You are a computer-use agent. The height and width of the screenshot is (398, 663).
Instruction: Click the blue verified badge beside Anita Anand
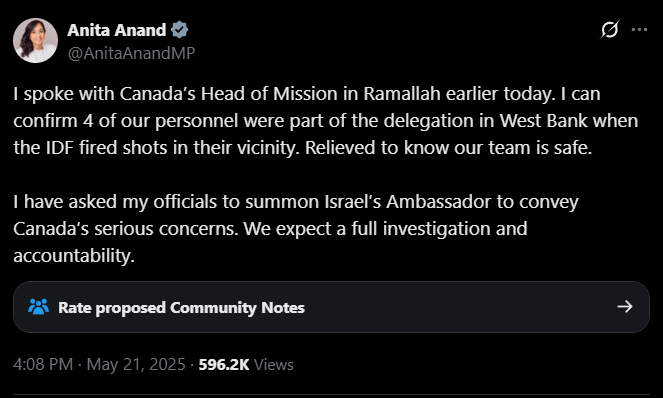point(180,30)
